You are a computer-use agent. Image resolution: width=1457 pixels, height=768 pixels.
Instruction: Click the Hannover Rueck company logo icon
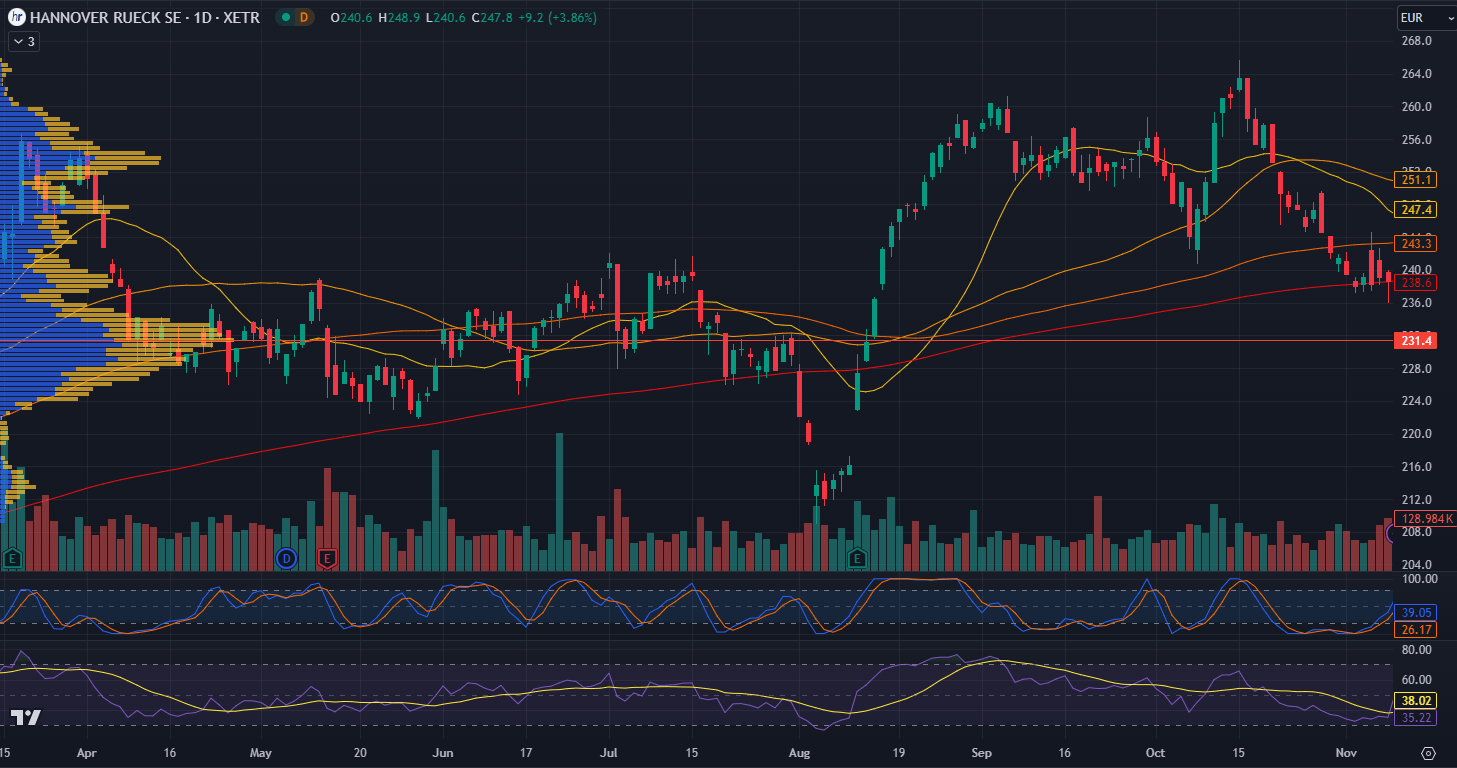pos(17,17)
